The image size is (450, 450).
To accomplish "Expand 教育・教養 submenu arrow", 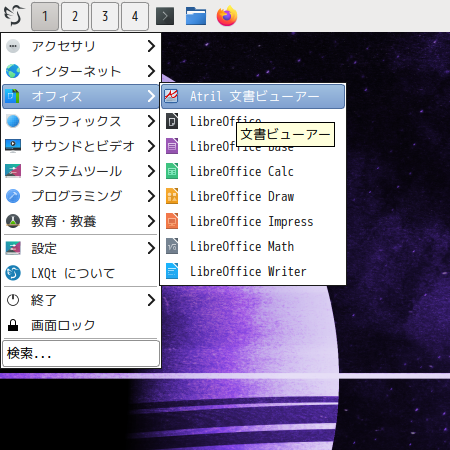I will pyautogui.click(x=151, y=221).
